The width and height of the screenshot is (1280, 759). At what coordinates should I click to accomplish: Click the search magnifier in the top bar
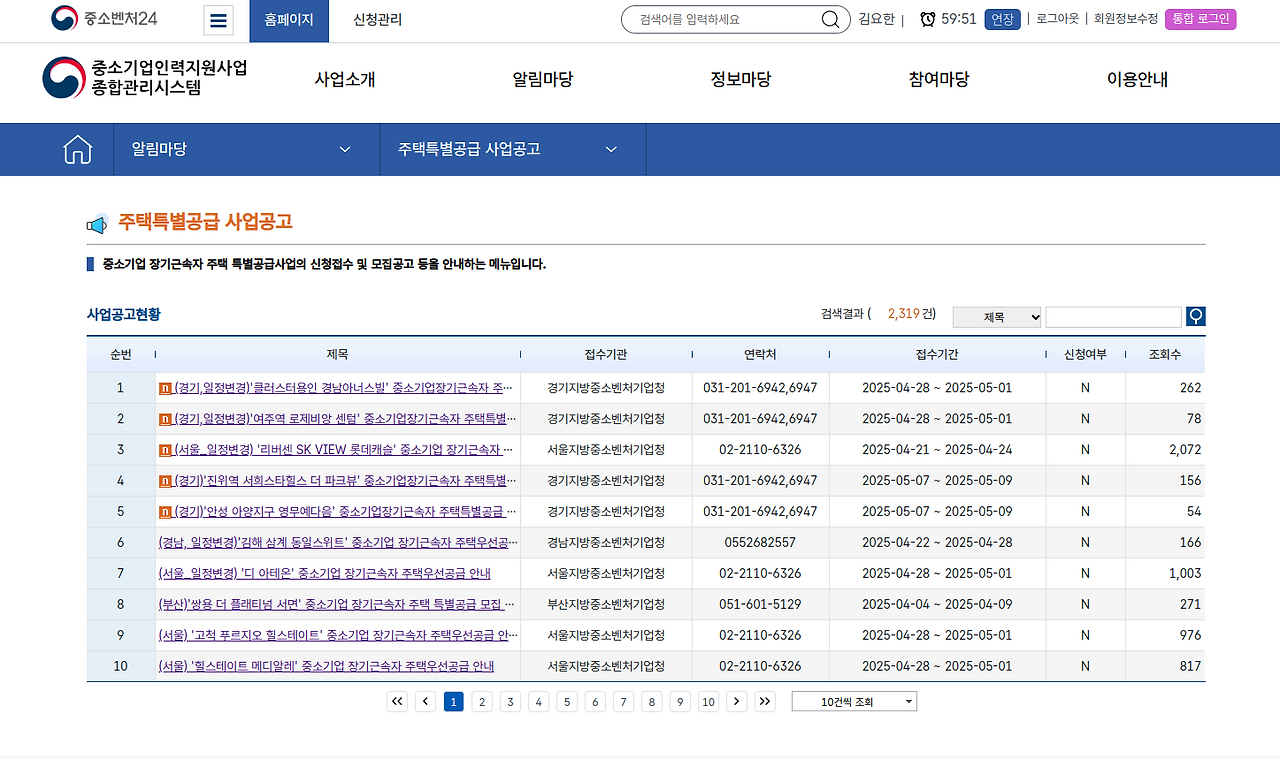(830, 19)
